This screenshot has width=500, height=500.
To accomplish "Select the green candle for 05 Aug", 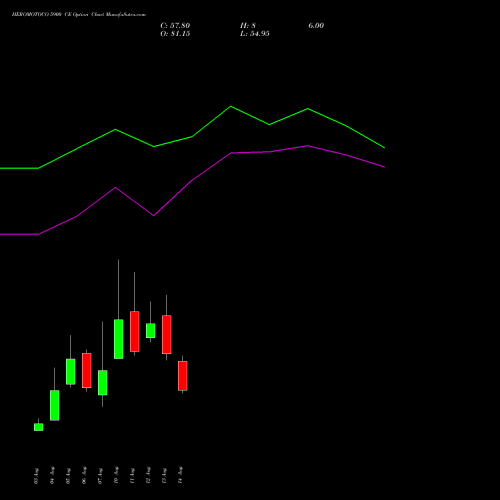I will [71, 371].
